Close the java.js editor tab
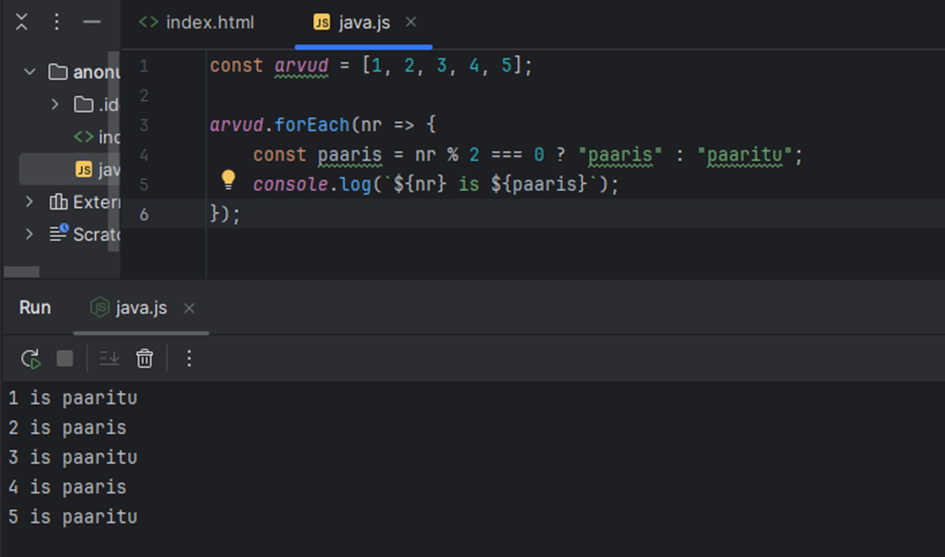 (411, 22)
